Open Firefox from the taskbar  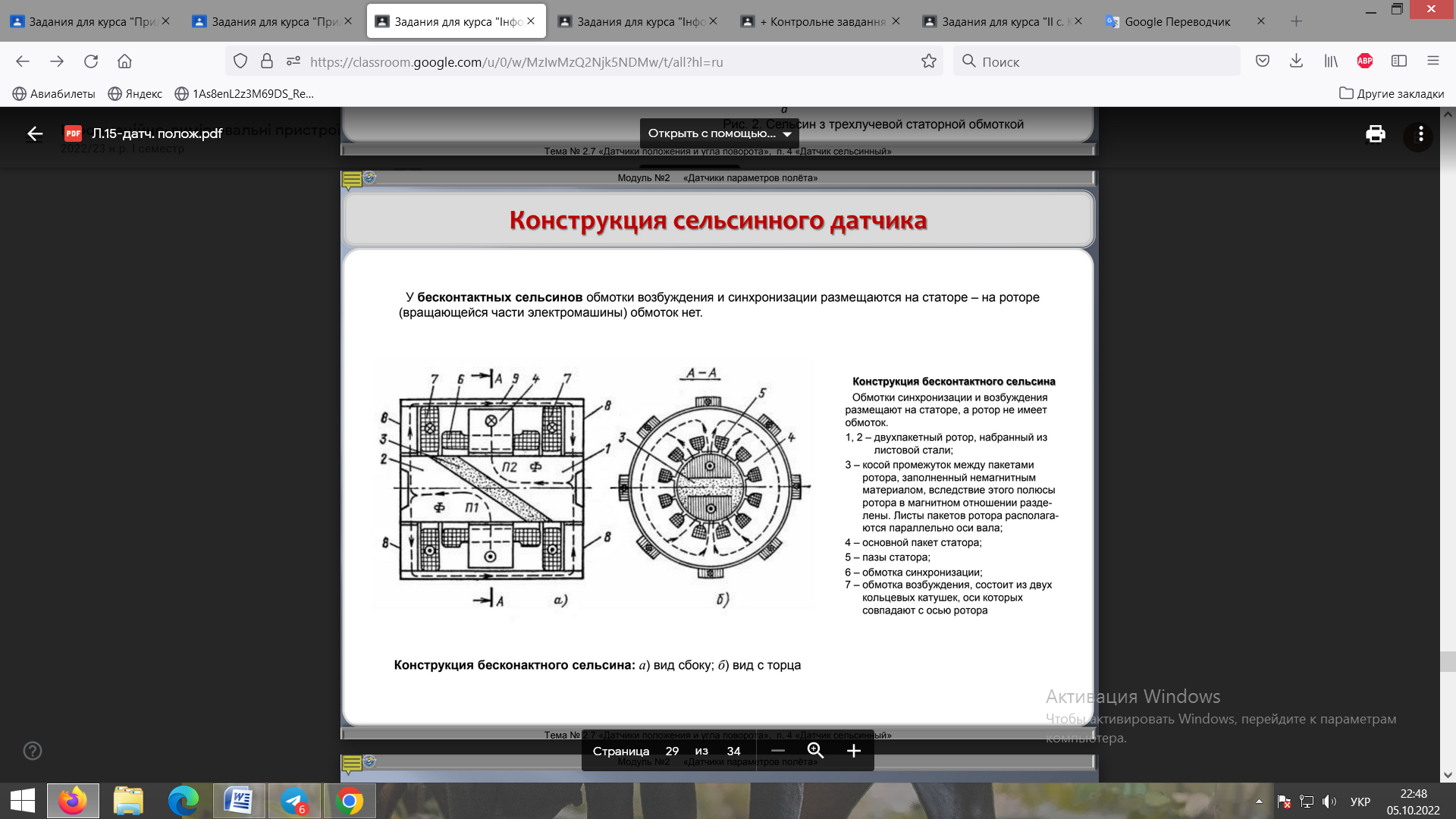(73, 801)
